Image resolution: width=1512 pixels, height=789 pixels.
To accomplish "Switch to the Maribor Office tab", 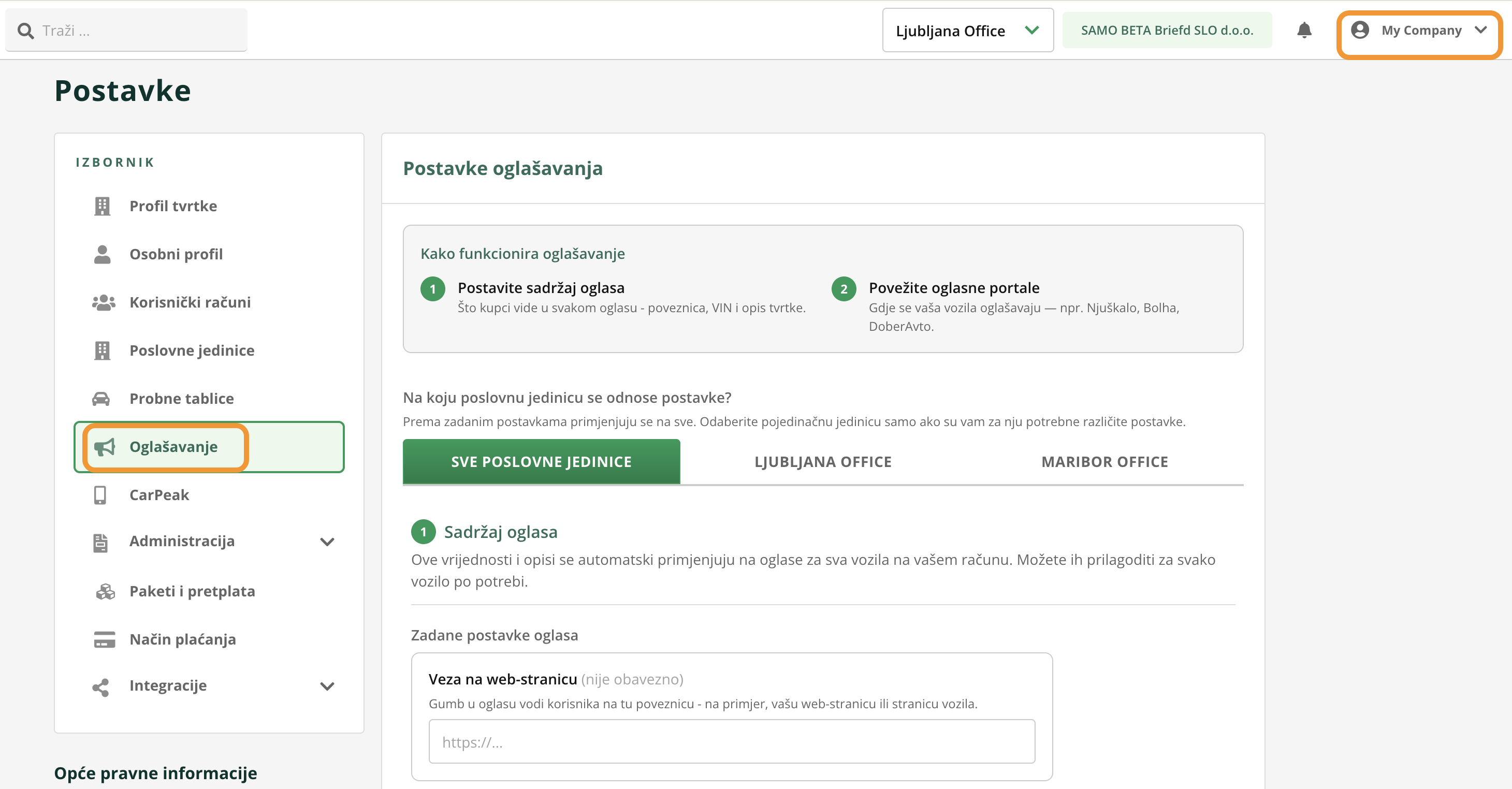I will pyautogui.click(x=1104, y=461).
